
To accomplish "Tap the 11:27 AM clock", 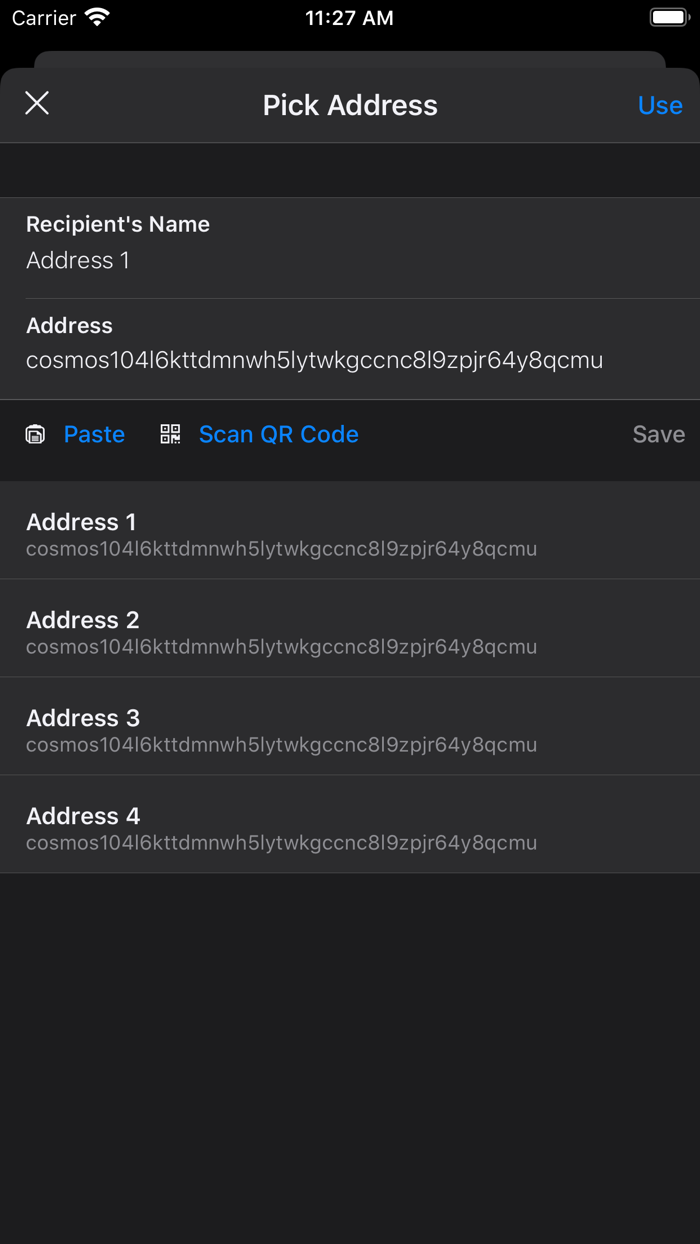I will coord(349,18).
